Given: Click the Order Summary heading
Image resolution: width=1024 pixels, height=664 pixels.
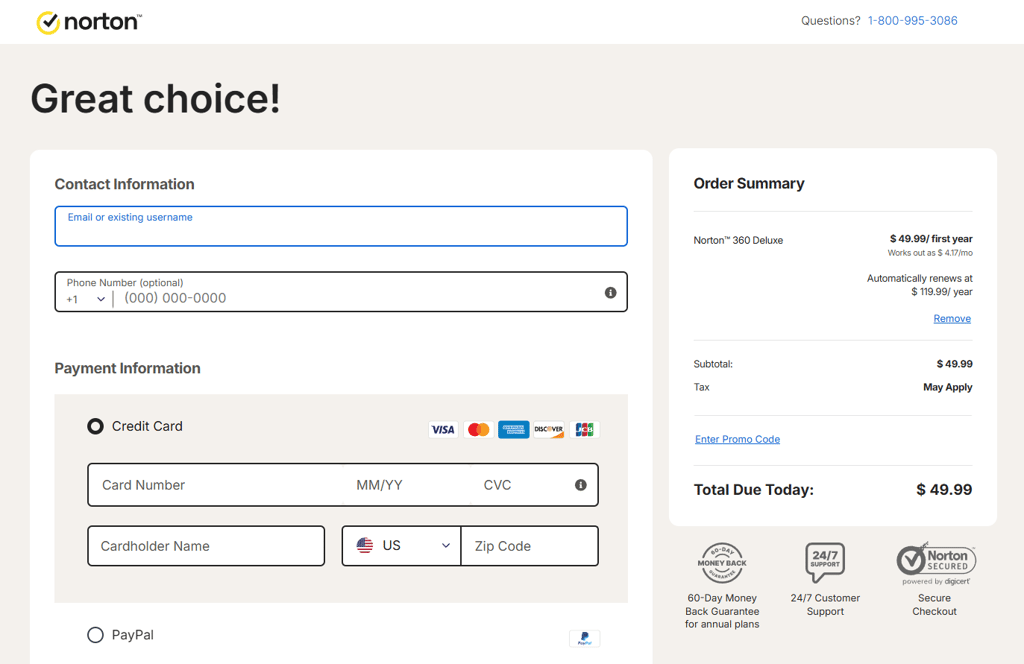Looking at the screenshot, I should [749, 183].
